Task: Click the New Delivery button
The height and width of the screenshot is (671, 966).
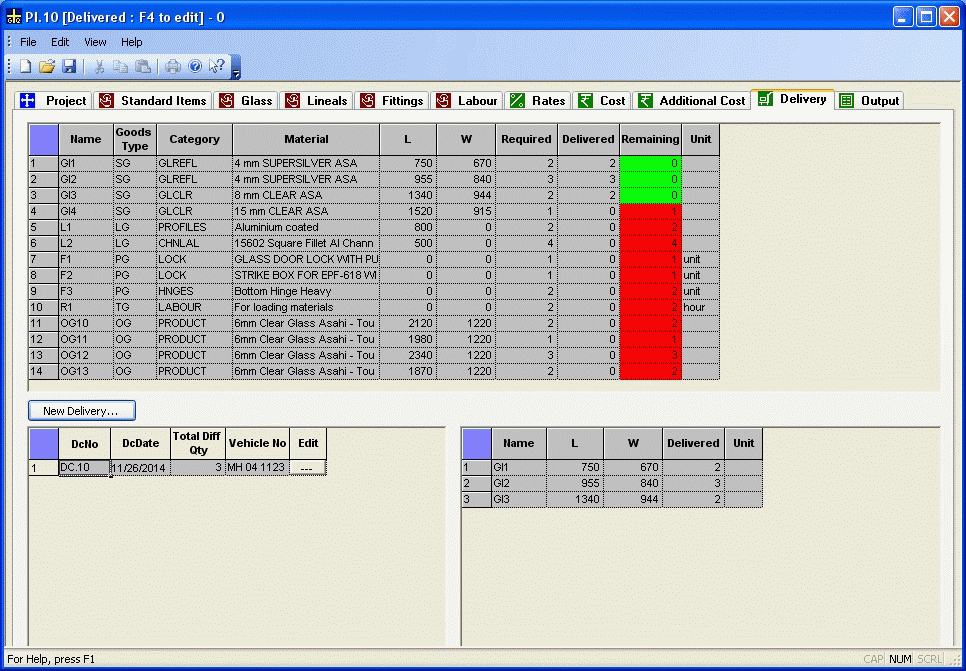Action: (81, 411)
